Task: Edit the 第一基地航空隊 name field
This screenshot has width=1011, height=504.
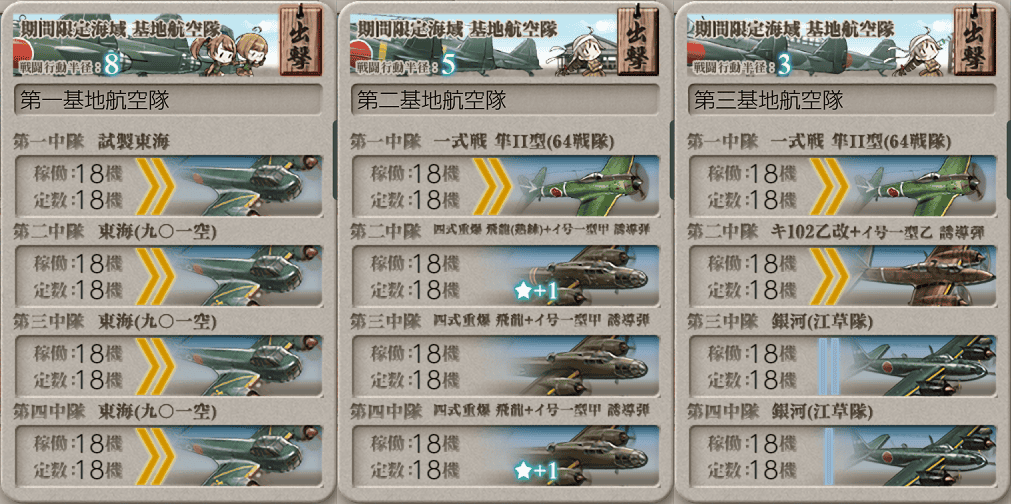Action: pyautogui.click(x=168, y=100)
